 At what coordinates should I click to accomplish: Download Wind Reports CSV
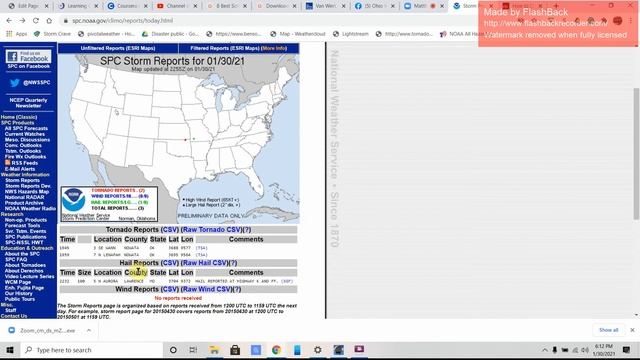[x=170, y=289]
